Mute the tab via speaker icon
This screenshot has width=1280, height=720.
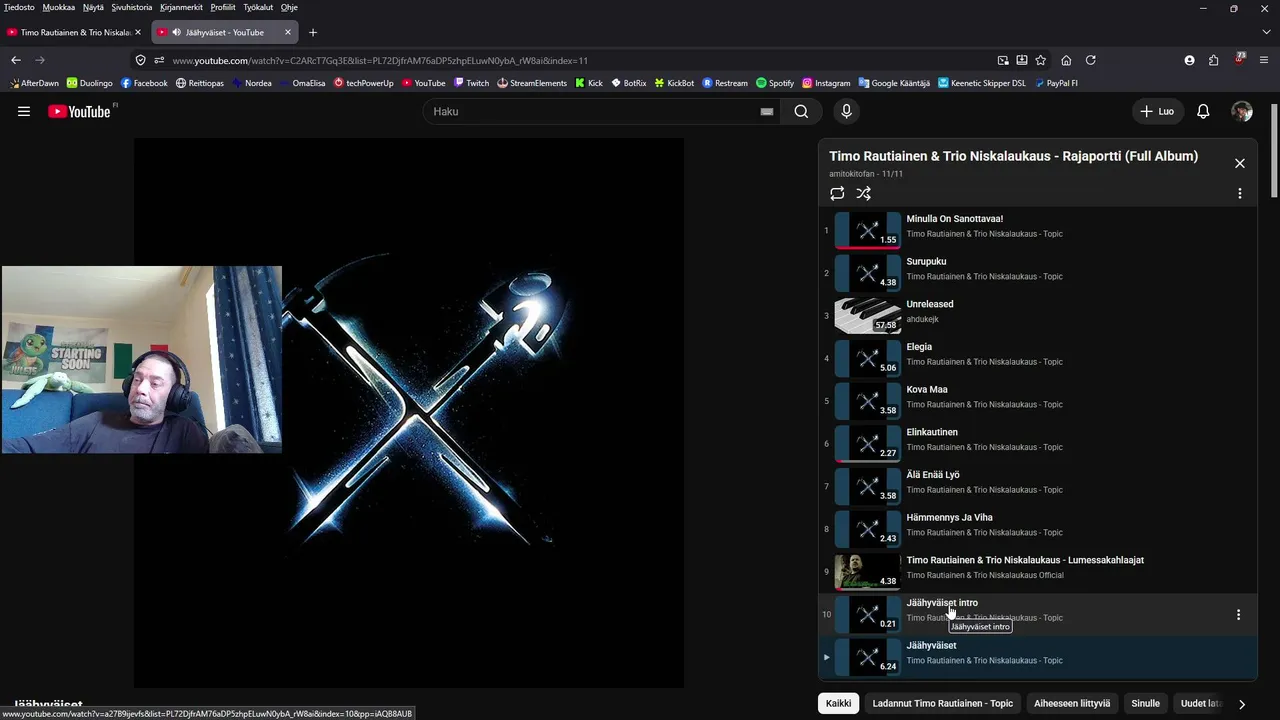(177, 32)
